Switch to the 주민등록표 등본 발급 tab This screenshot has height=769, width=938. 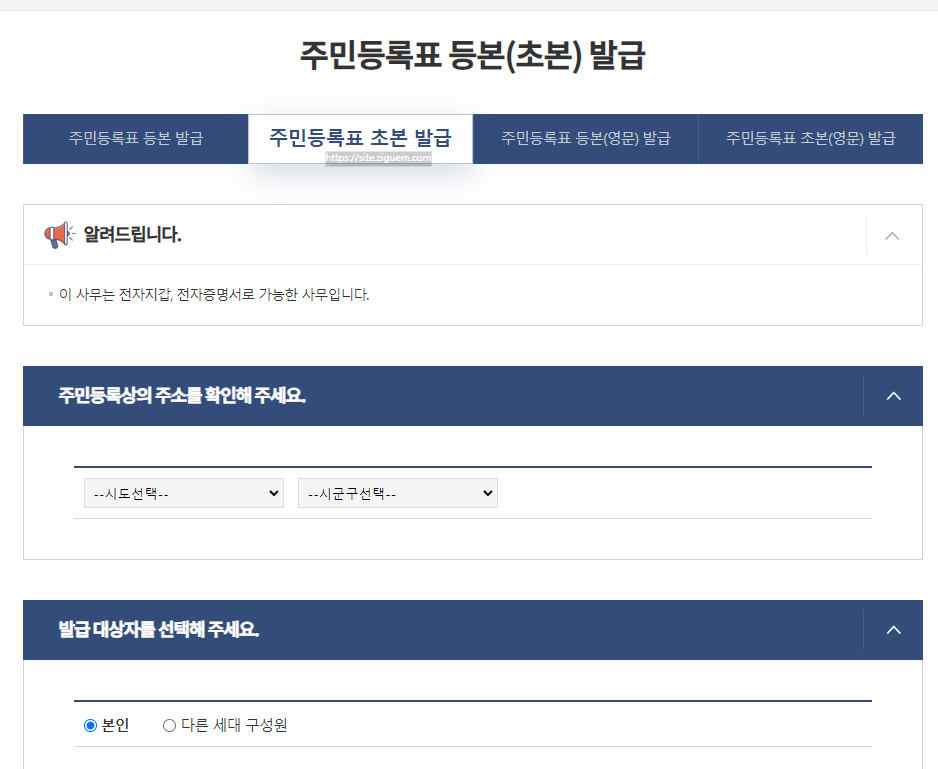coord(135,139)
